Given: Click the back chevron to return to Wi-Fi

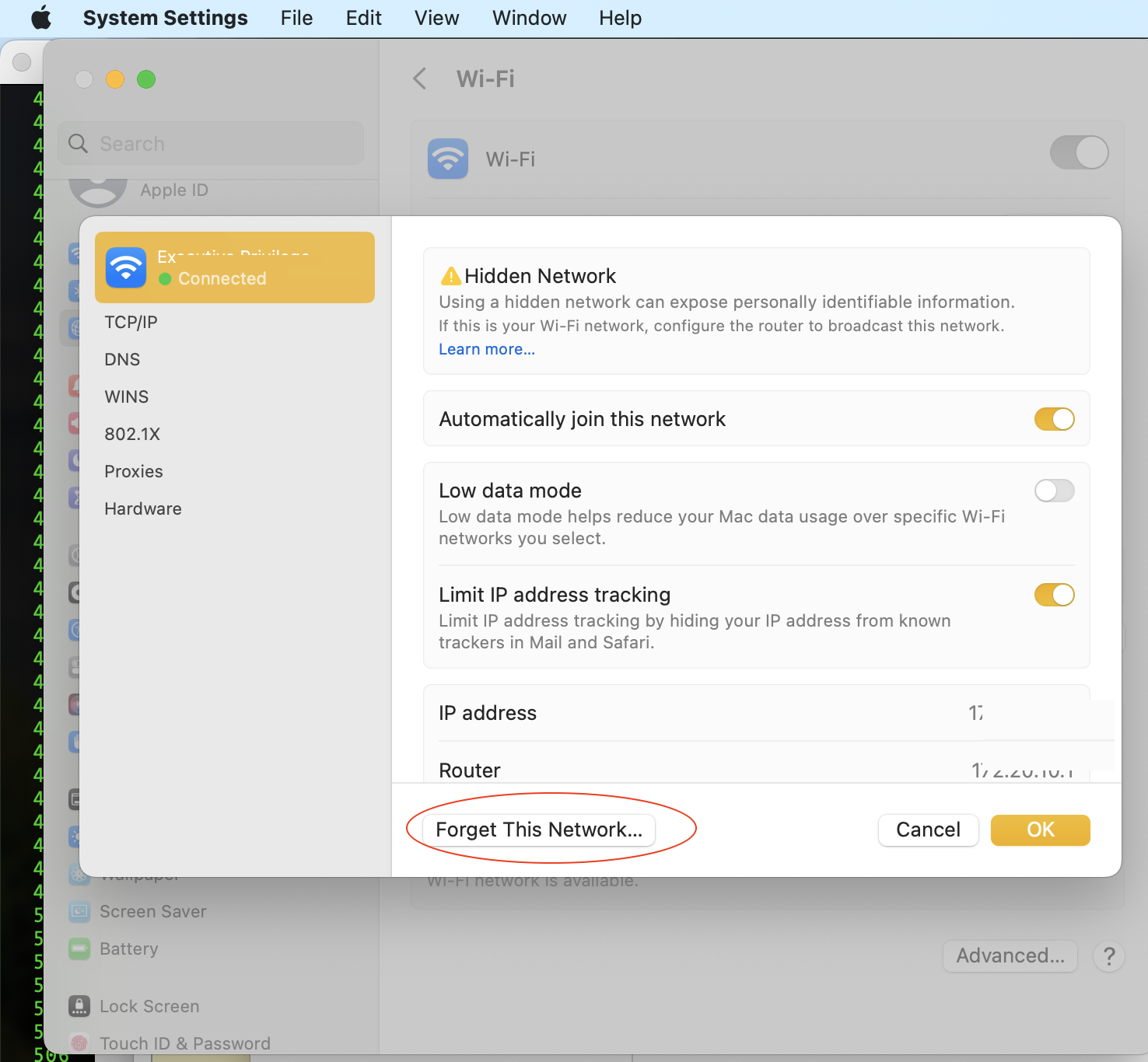Looking at the screenshot, I should click(x=419, y=79).
